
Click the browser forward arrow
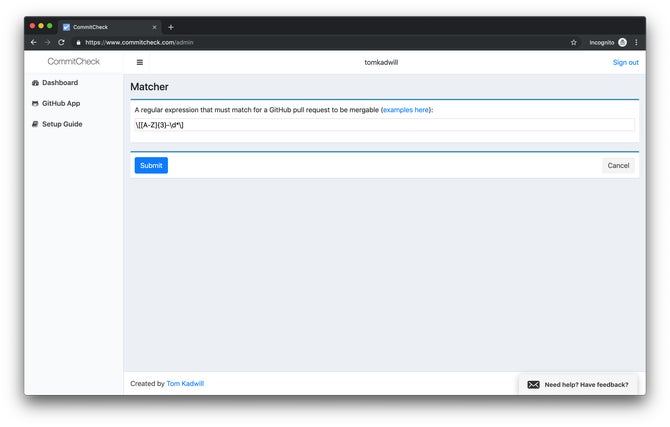coord(47,42)
